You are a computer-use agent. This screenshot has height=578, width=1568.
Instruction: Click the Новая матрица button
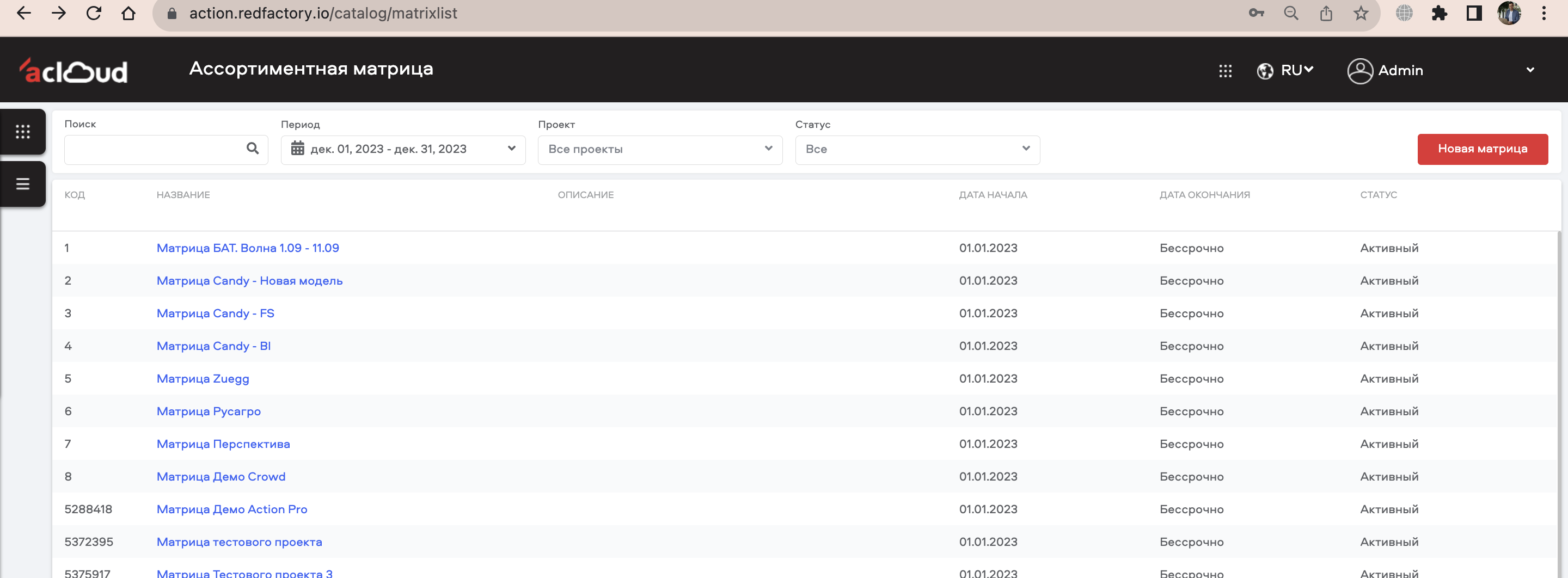pyautogui.click(x=1482, y=149)
